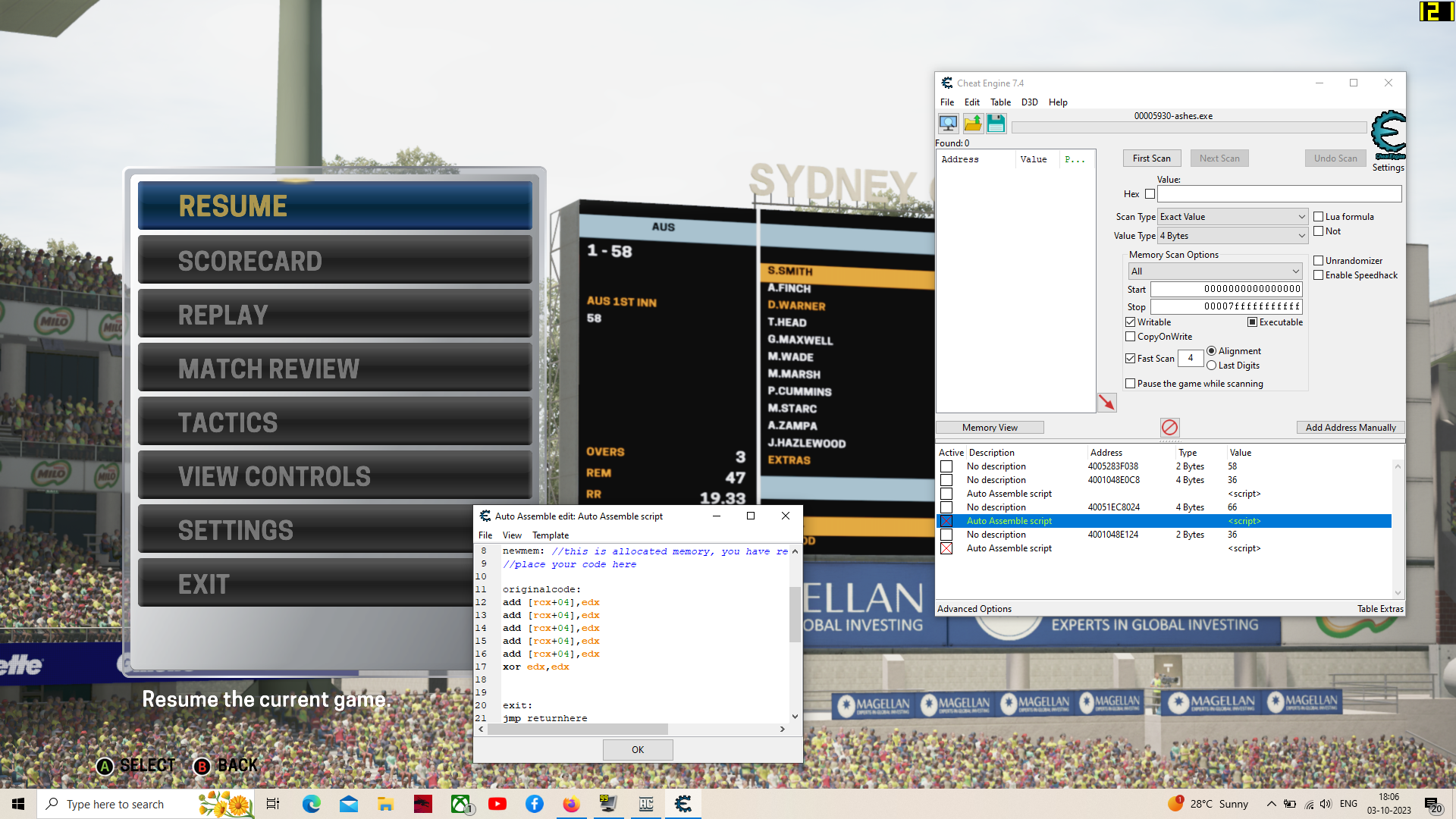Open Table Extras
This screenshot has height=819, width=1456.
pyautogui.click(x=1380, y=609)
